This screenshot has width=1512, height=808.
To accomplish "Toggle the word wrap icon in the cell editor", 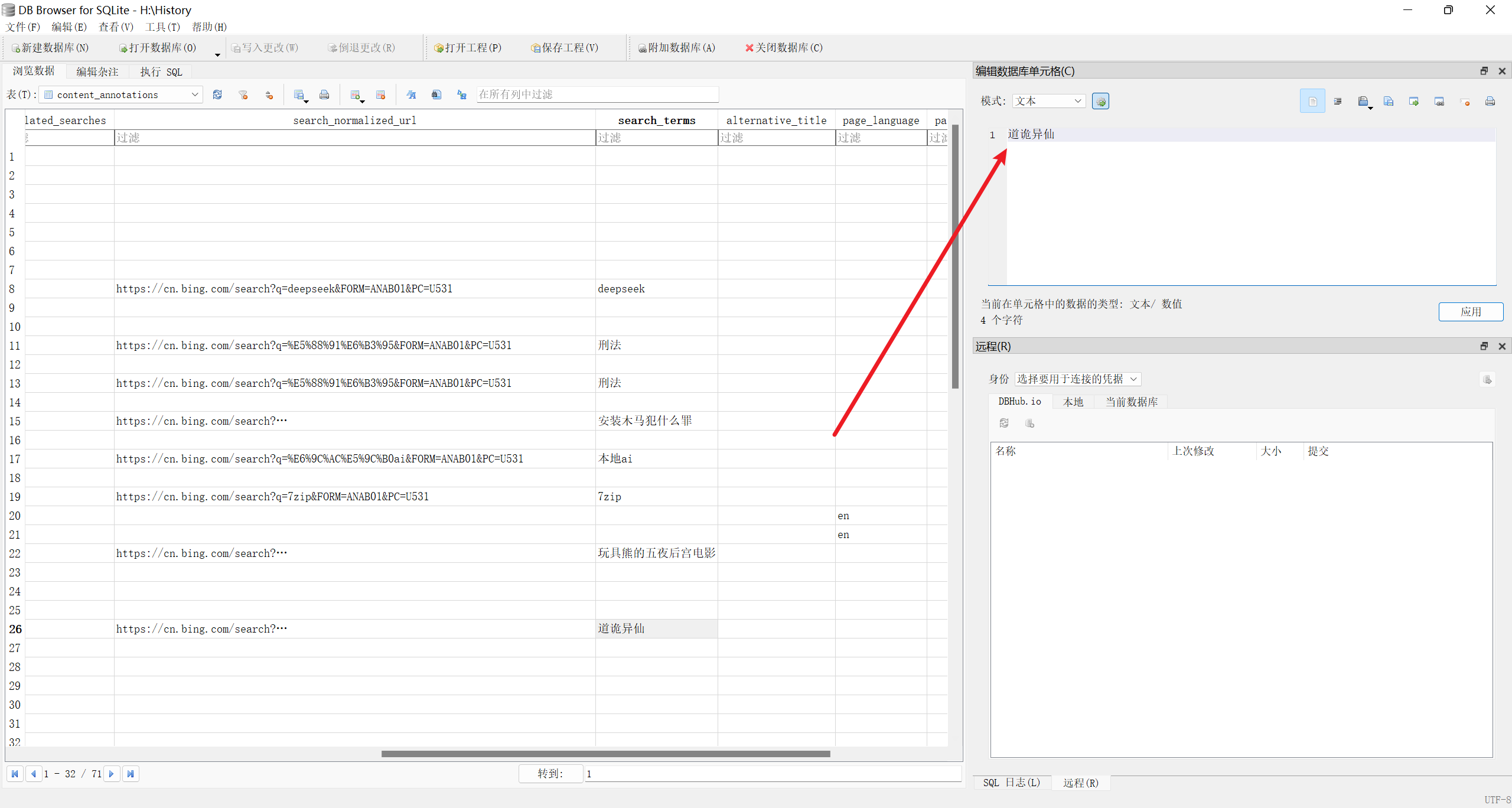I will point(1338,102).
